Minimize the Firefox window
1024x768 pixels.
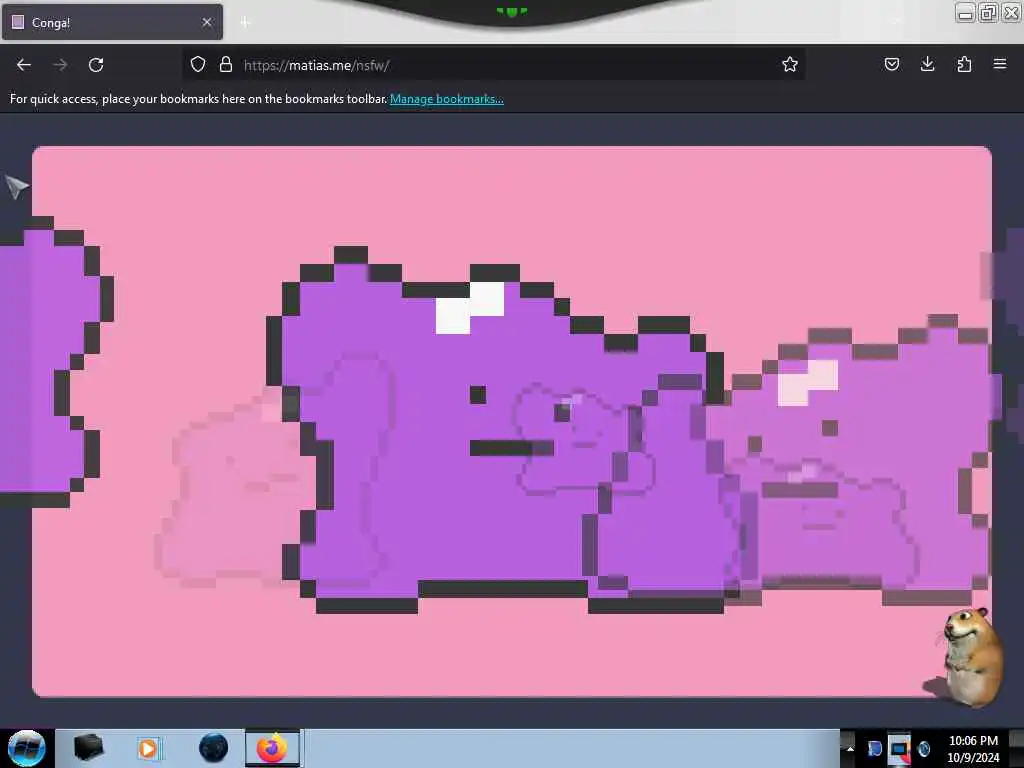pos(965,12)
